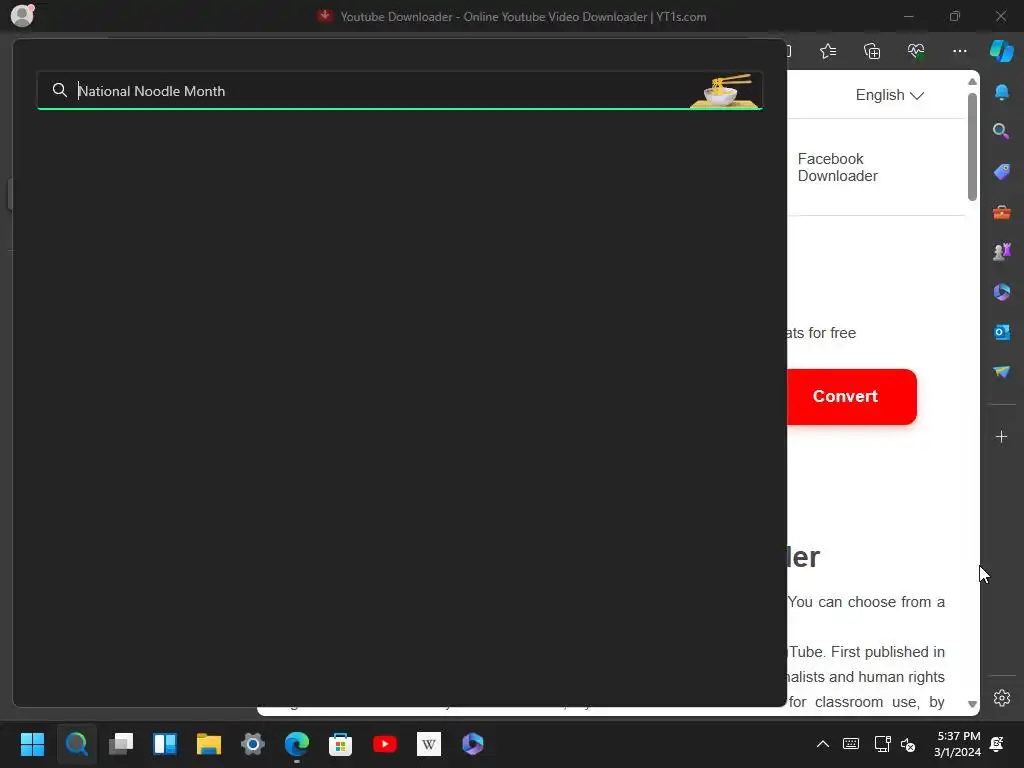Open Outlook in Edge sidebar

point(1001,332)
